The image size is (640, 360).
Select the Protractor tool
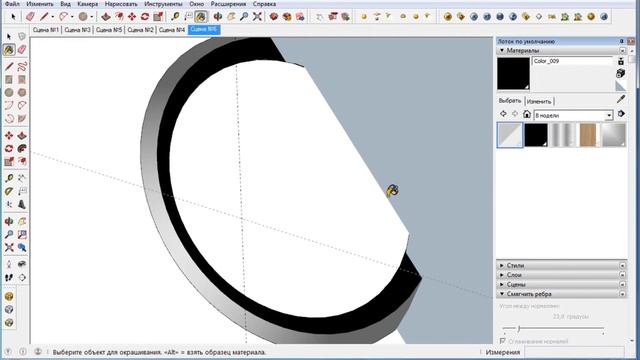pyautogui.click(x=9, y=191)
